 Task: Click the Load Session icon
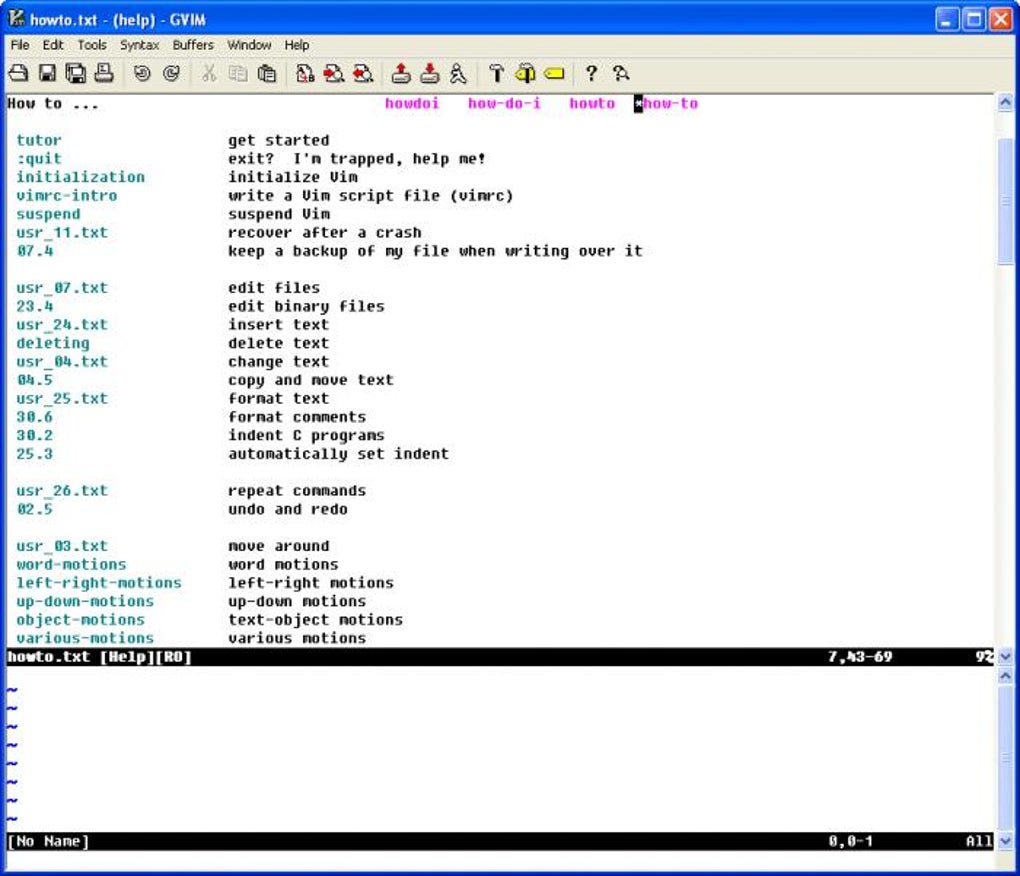(401, 73)
